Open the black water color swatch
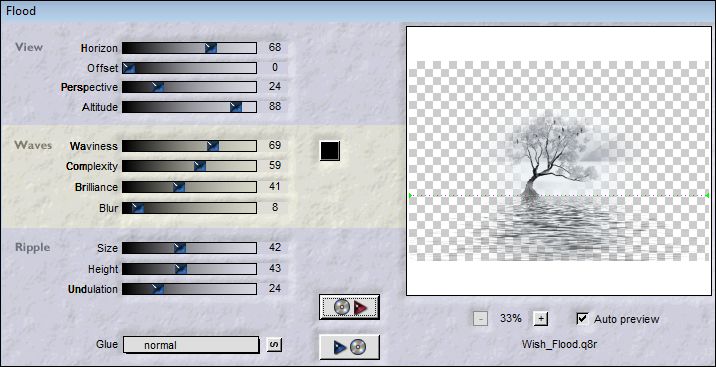Image resolution: width=716 pixels, height=367 pixels. point(330,151)
